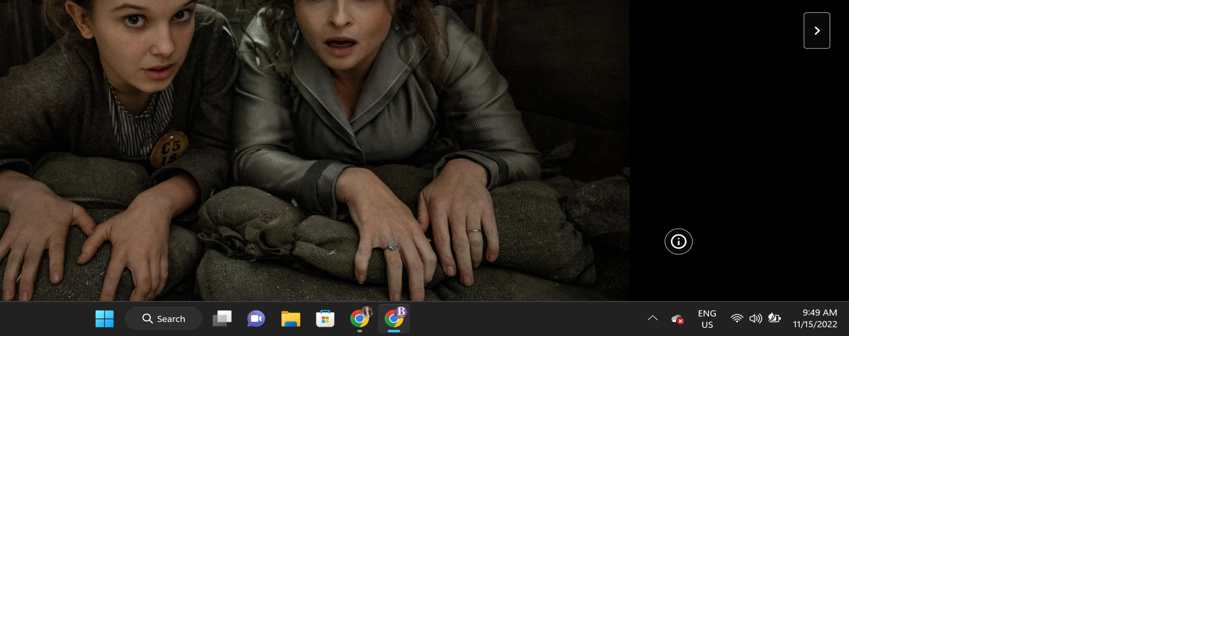The width and height of the screenshot is (1218, 639).
Task: Open the Windows Start menu
Action: pyautogui.click(x=104, y=318)
